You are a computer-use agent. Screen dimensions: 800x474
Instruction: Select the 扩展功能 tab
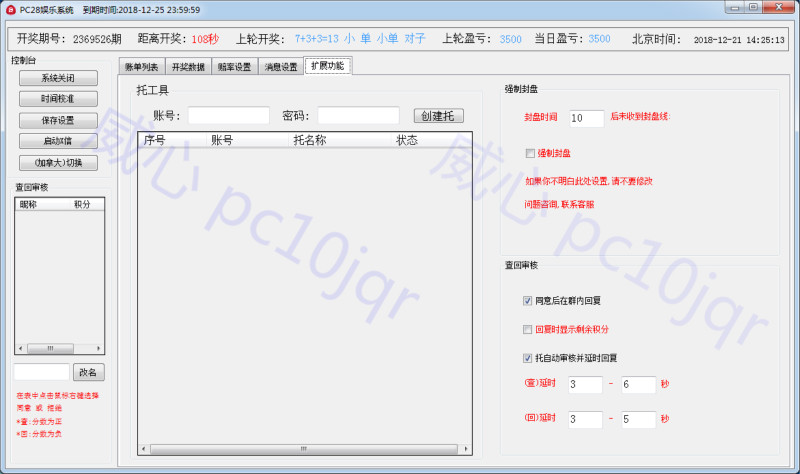(328, 65)
